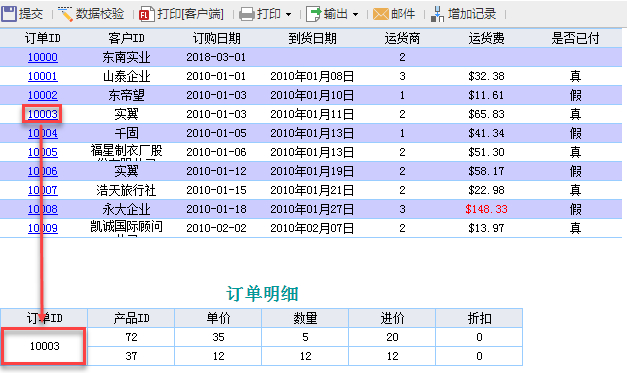Open order link 10003
This screenshot has height=373, width=627.
pos(43,114)
